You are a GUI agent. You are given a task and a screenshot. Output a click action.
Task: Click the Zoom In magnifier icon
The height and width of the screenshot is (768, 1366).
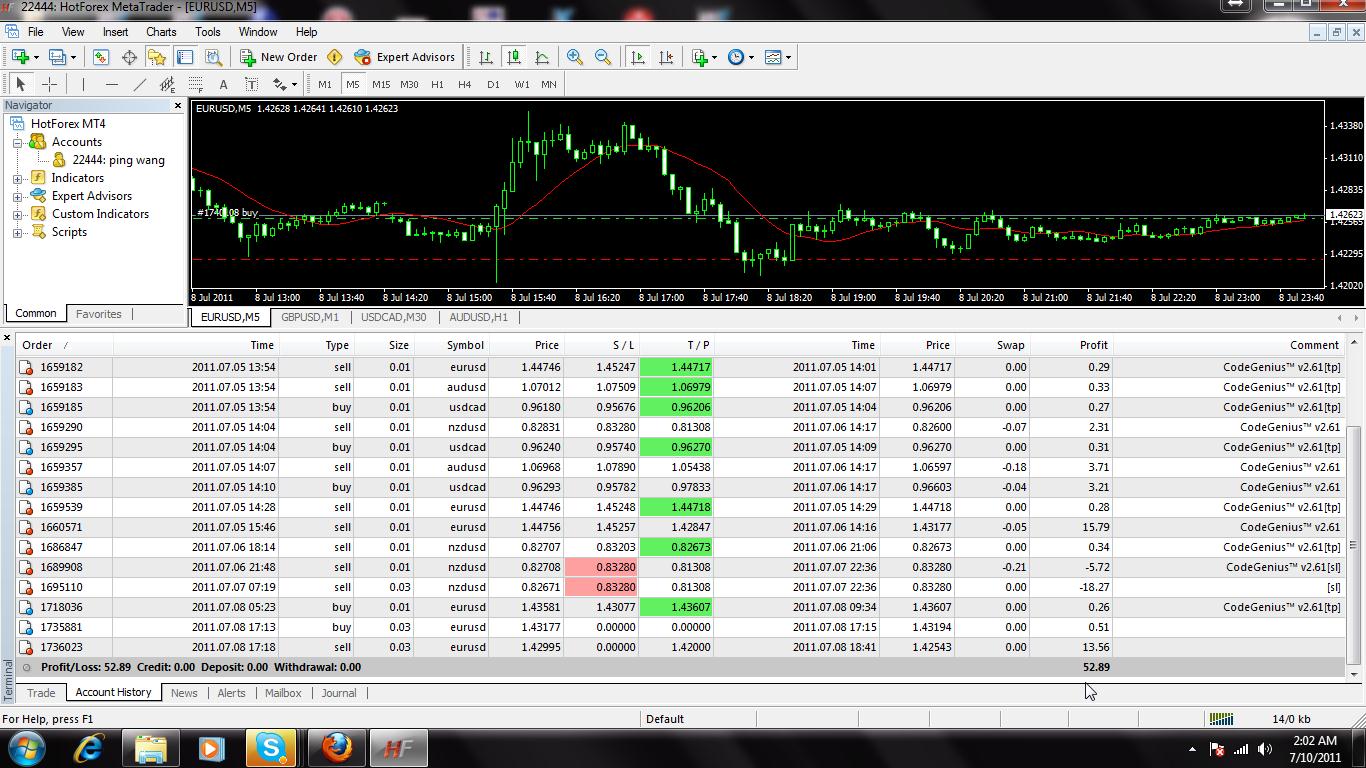click(x=575, y=57)
